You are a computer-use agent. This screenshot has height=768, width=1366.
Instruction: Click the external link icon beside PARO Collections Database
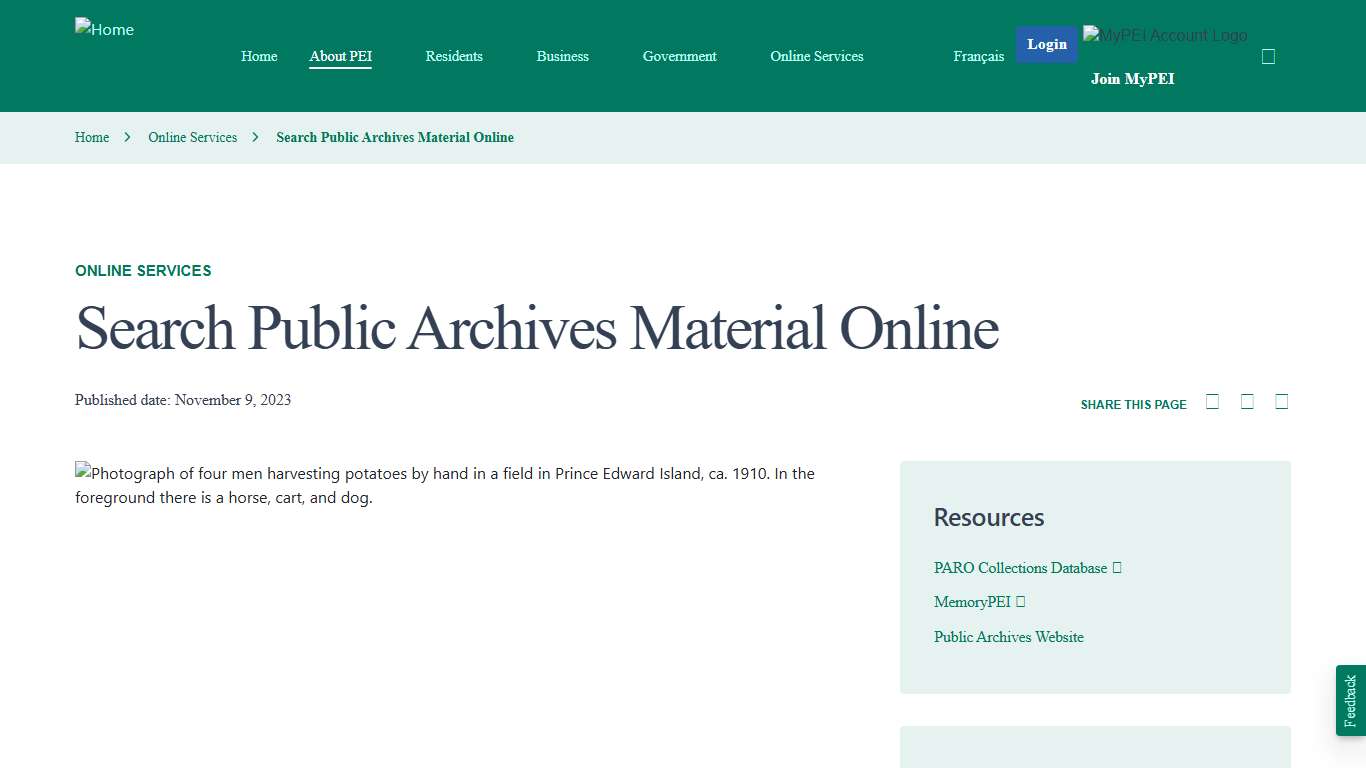pyautogui.click(x=1117, y=567)
